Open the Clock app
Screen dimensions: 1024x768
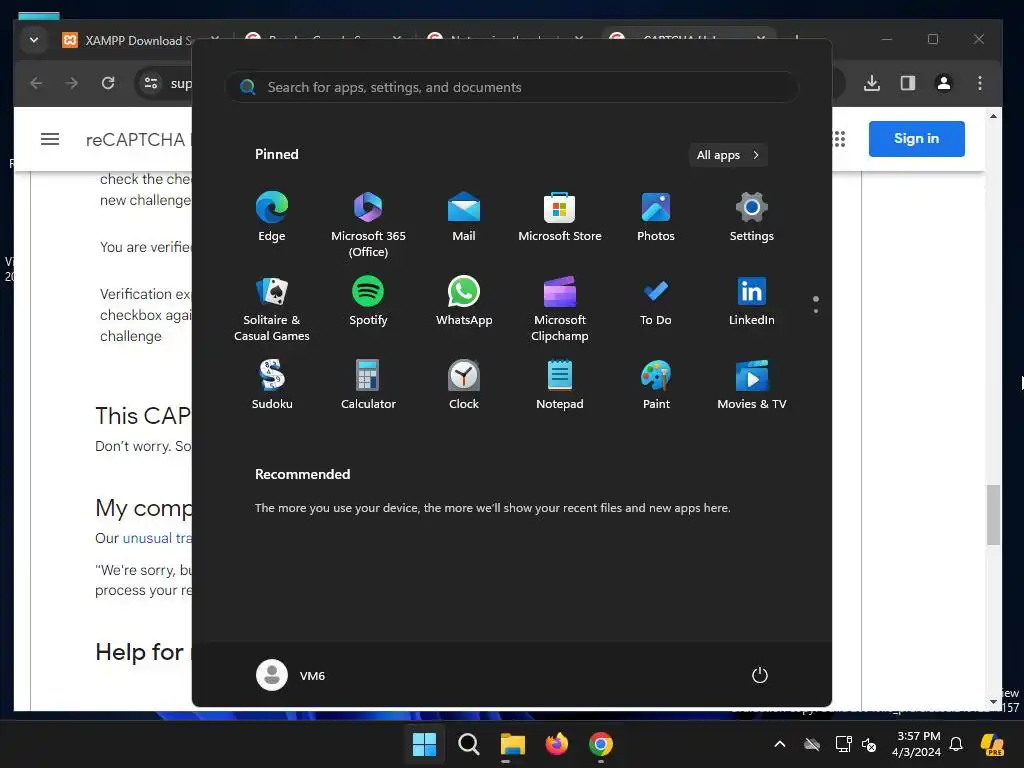point(464,385)
